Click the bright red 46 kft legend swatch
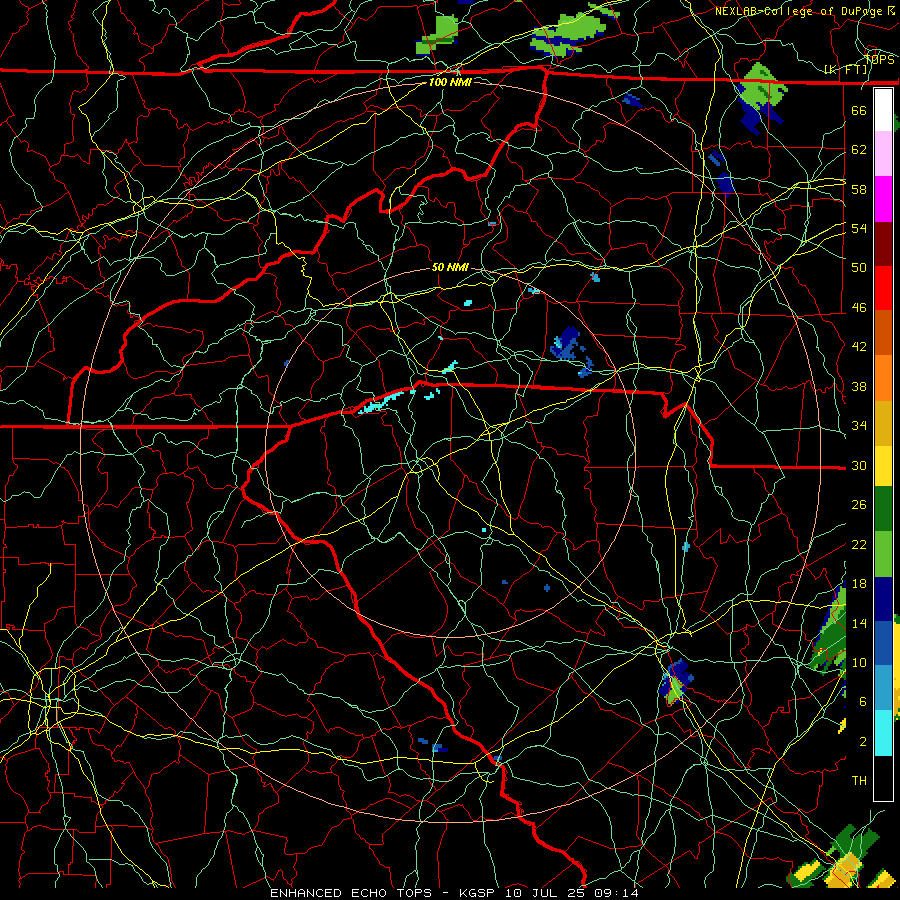 click(883, 288)
